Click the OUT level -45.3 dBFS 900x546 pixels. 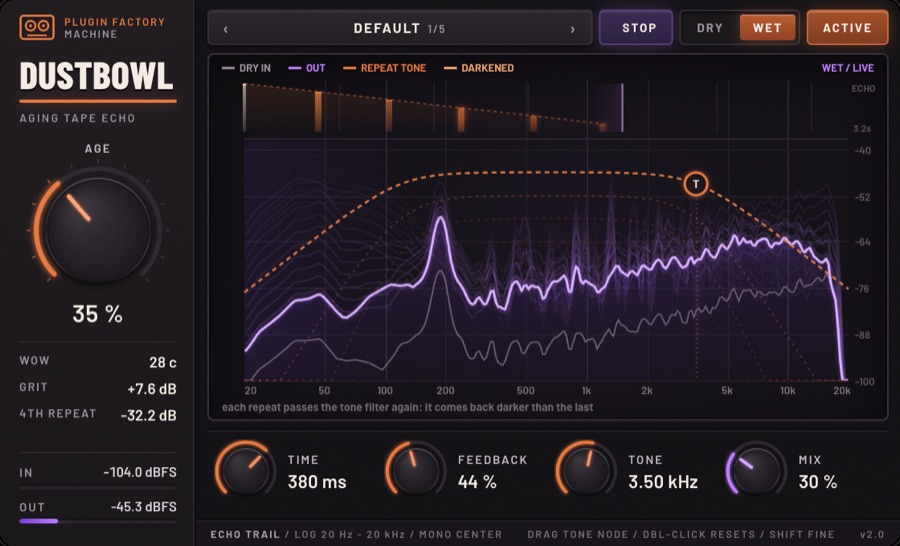[x=143, y=507]
